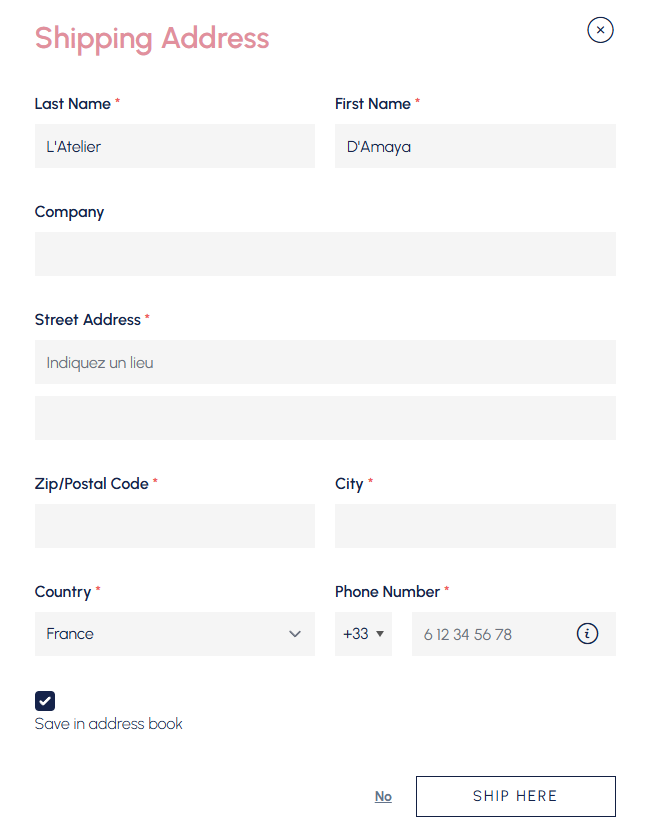The height and width of the screenshot is (823, 656).
Task: Click the "No" link
Action: pos(383,796)
